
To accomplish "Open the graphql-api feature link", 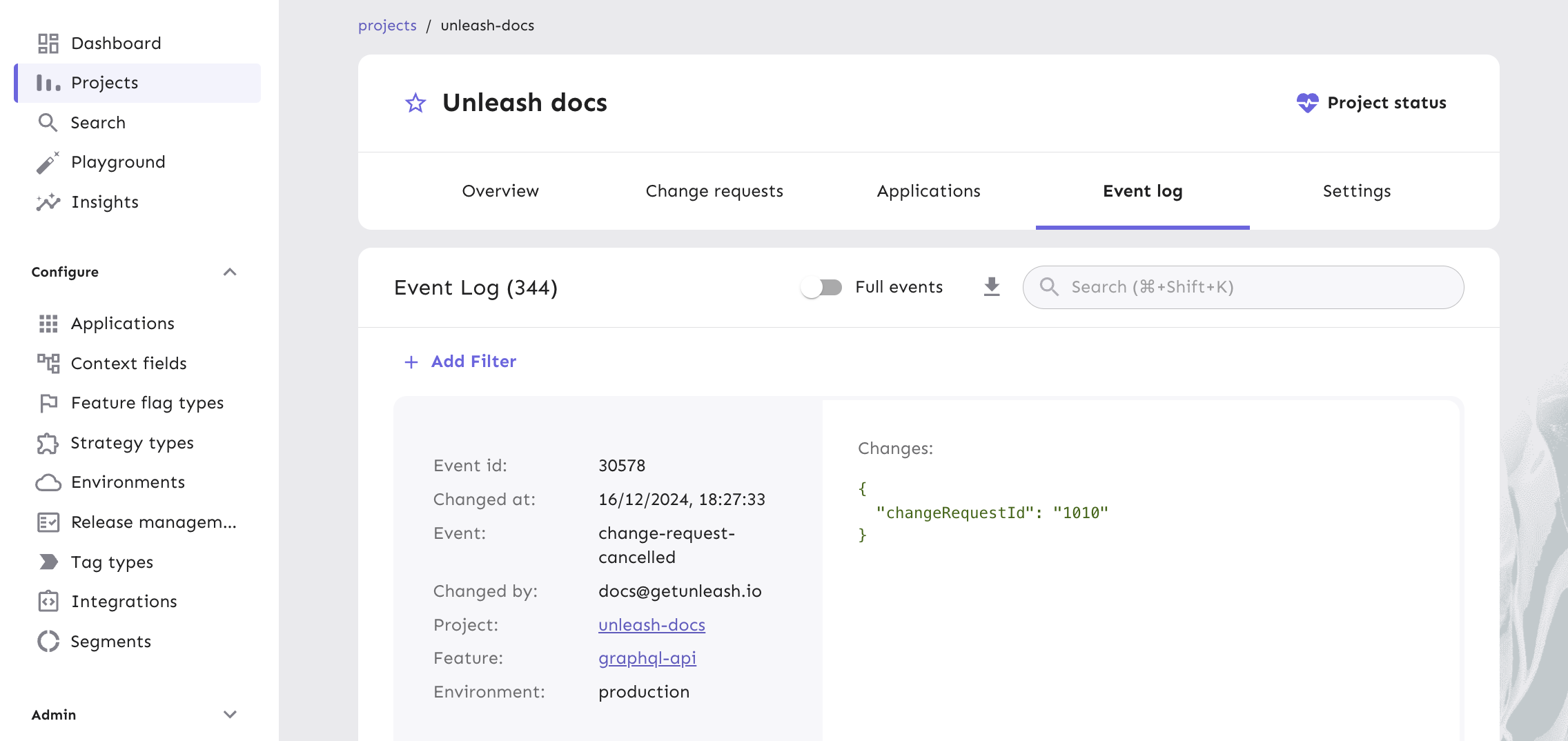I will point(647,658).
